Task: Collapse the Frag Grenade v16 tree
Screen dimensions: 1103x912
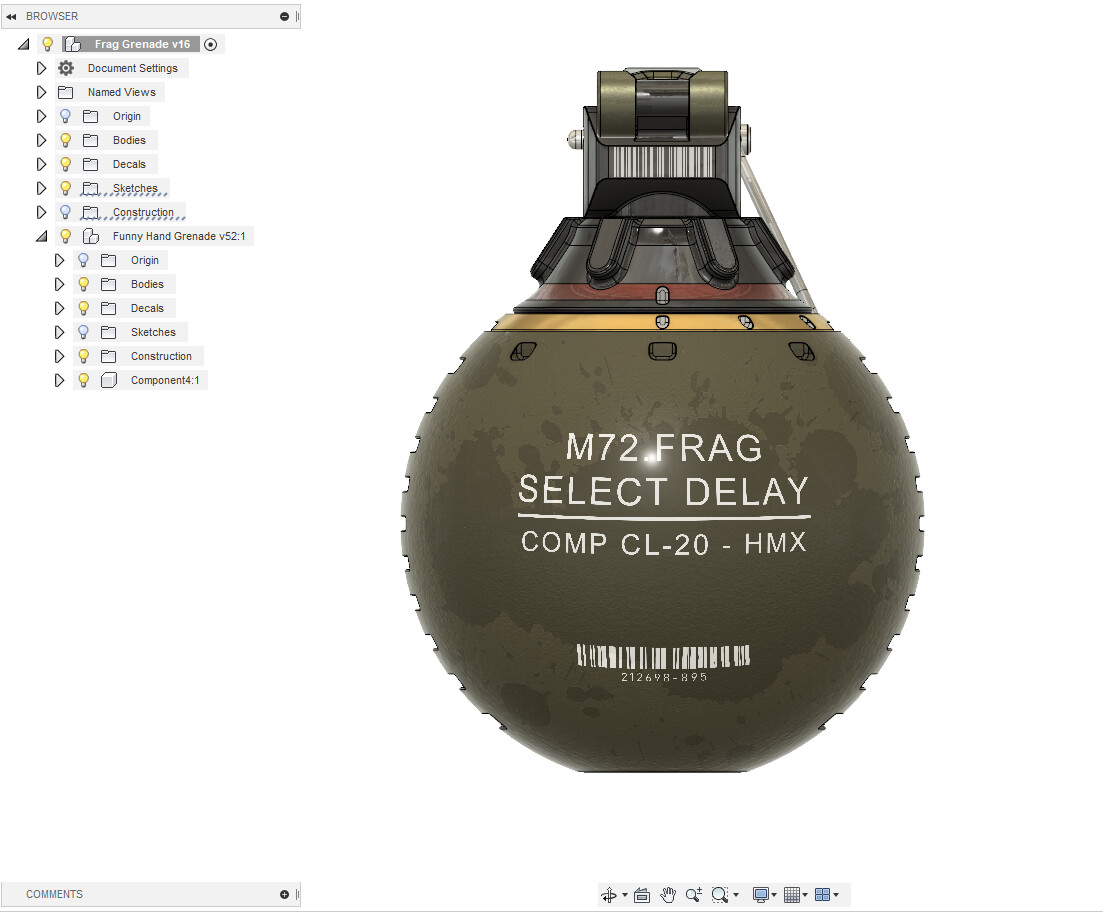Action: 24,43
